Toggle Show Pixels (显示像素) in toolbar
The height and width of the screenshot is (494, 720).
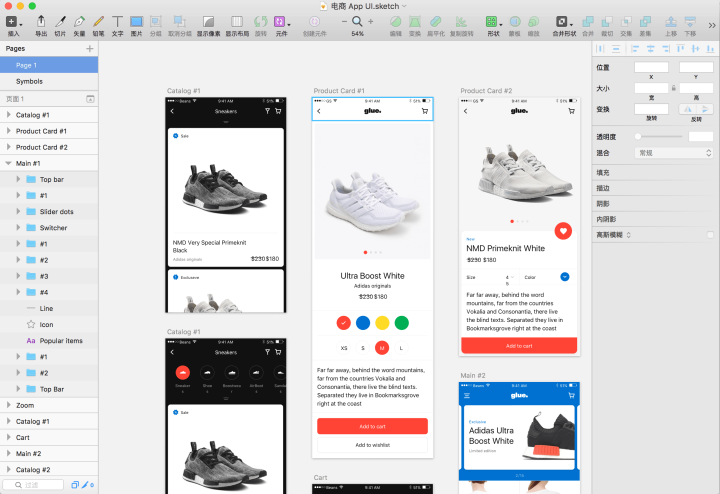coord(208,22)
